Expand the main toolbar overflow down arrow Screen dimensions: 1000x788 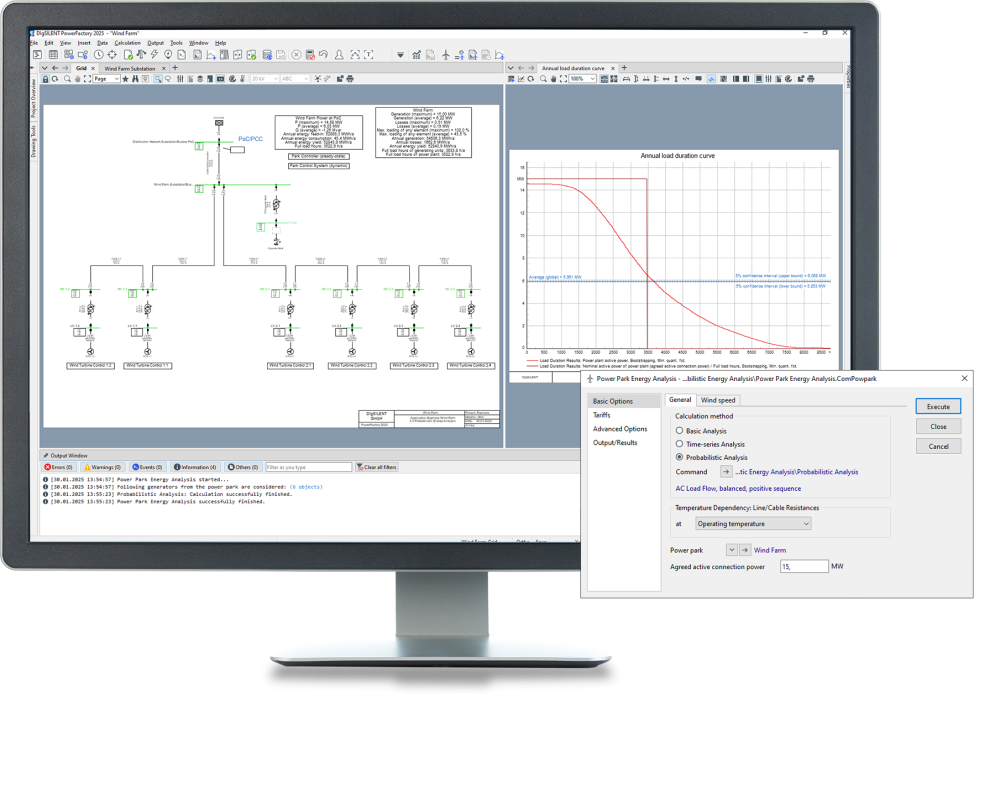click(400, 55)
